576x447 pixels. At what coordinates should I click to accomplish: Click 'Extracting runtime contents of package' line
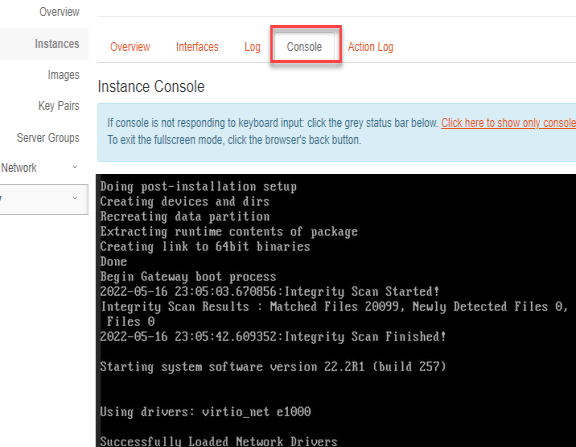point(229,231)
